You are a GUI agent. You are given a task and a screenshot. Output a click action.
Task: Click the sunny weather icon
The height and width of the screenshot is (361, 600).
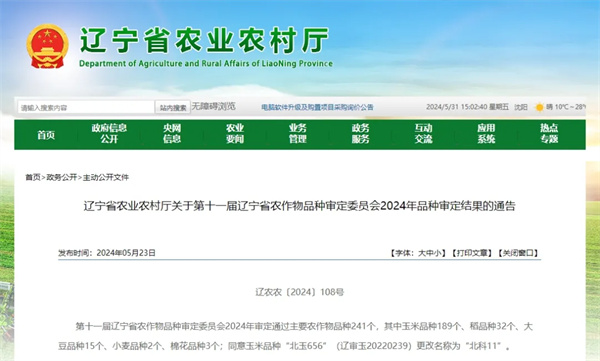tap(539, 107)
